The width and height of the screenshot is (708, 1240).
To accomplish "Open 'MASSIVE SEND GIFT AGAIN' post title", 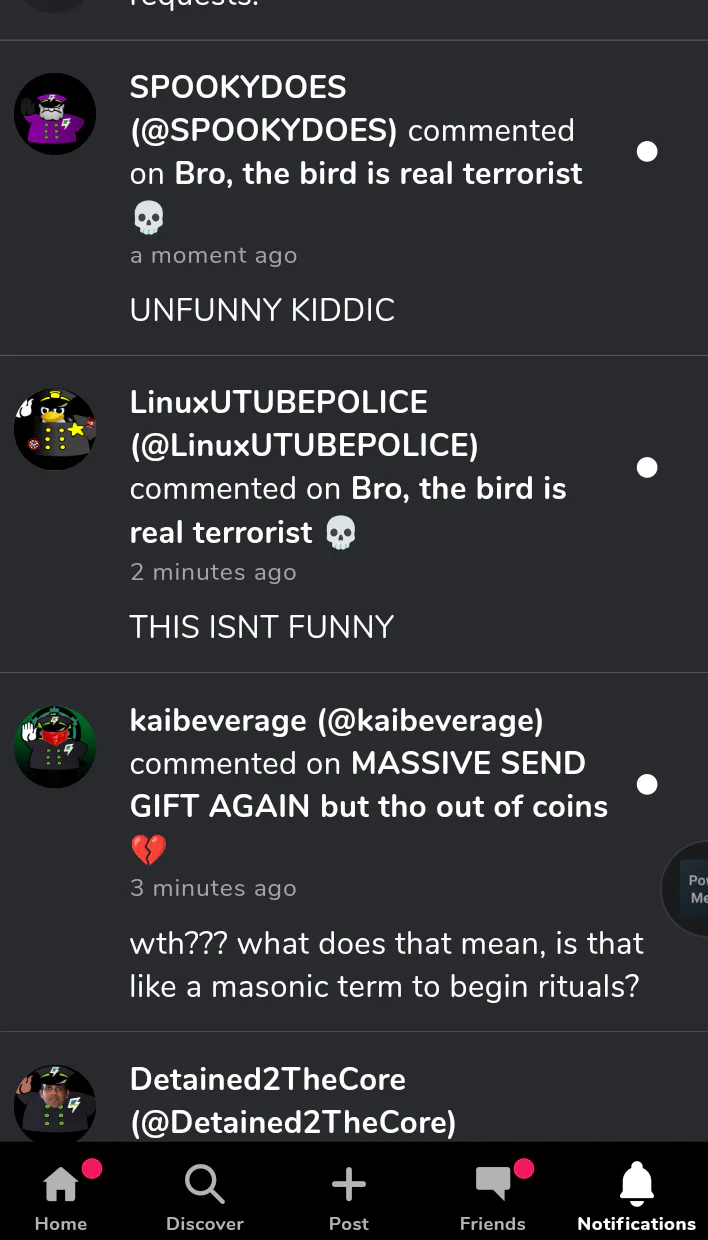I will [369, 785].
